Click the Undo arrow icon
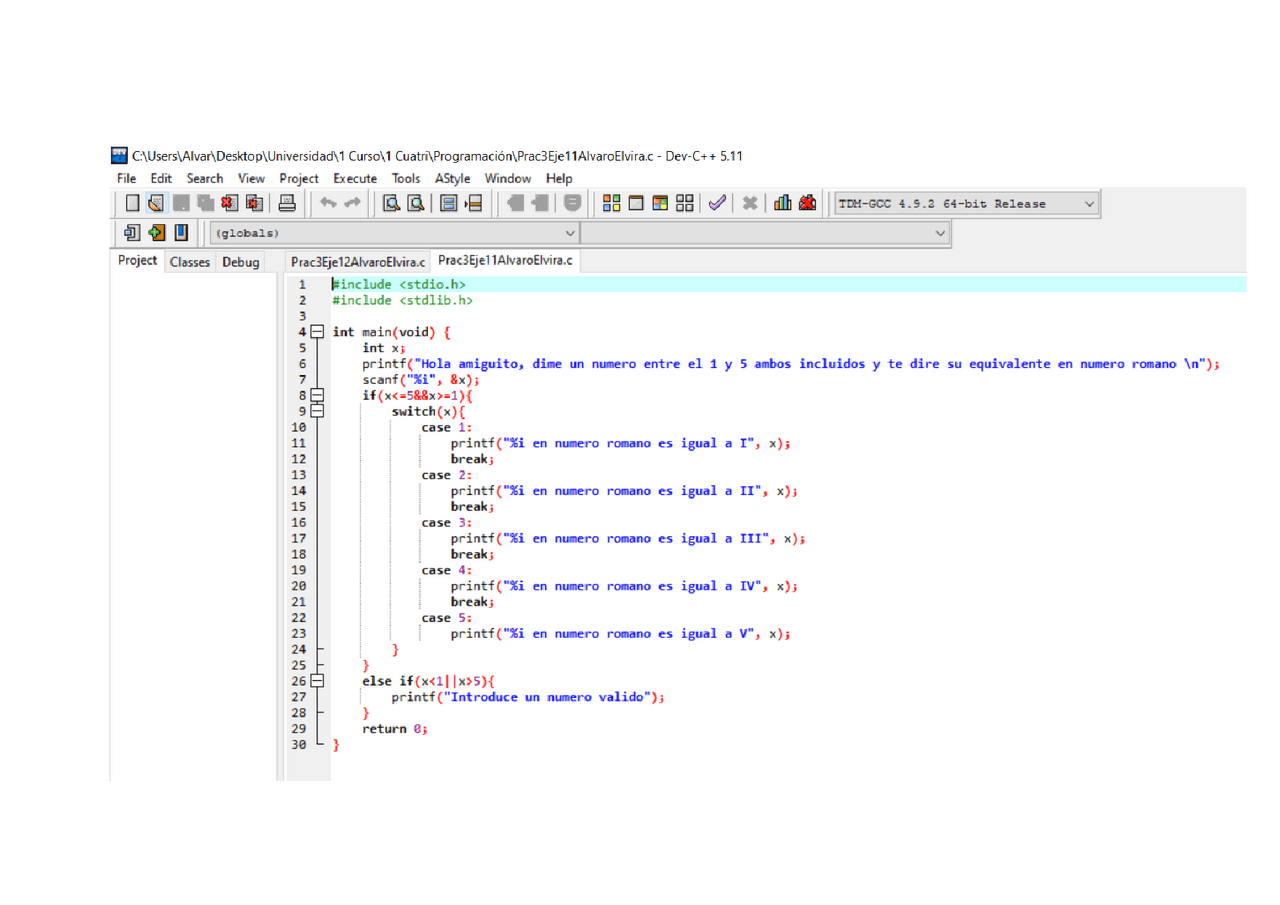The image size is (1280, 905). (329, 202)
